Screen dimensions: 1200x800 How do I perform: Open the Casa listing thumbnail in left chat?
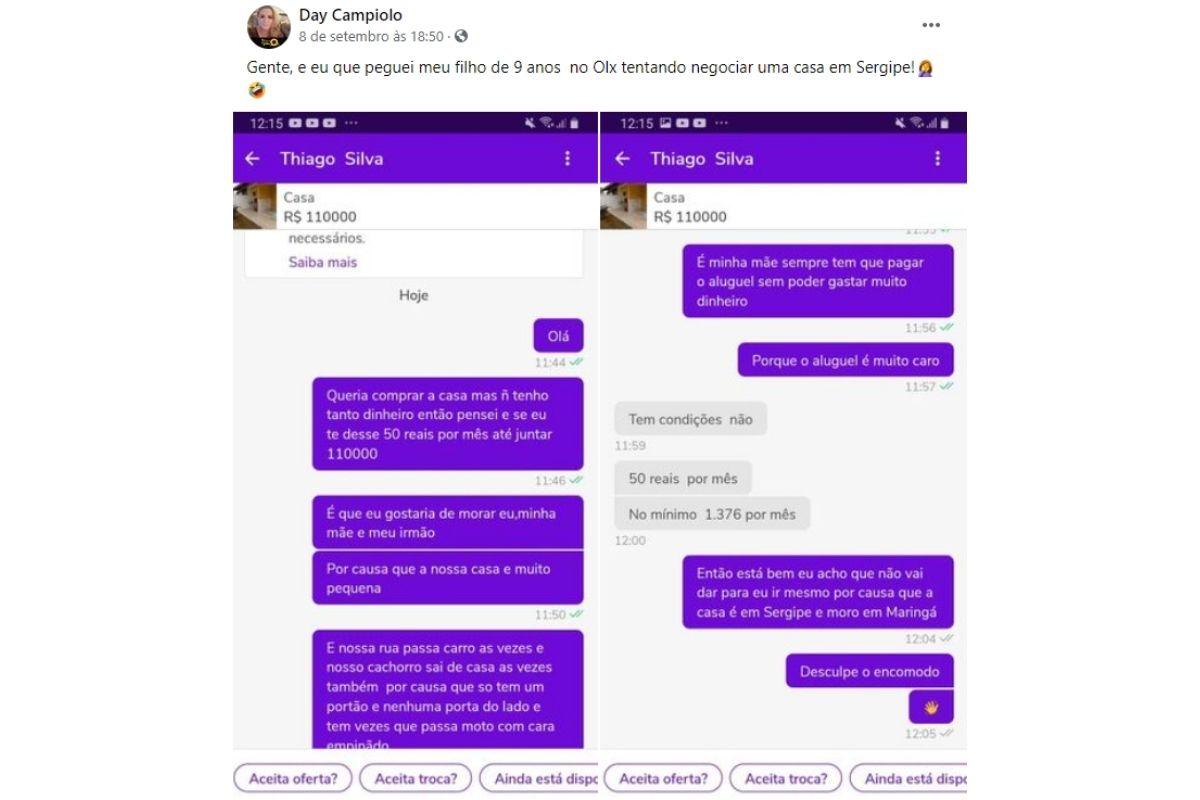click(x=255, y=207)
